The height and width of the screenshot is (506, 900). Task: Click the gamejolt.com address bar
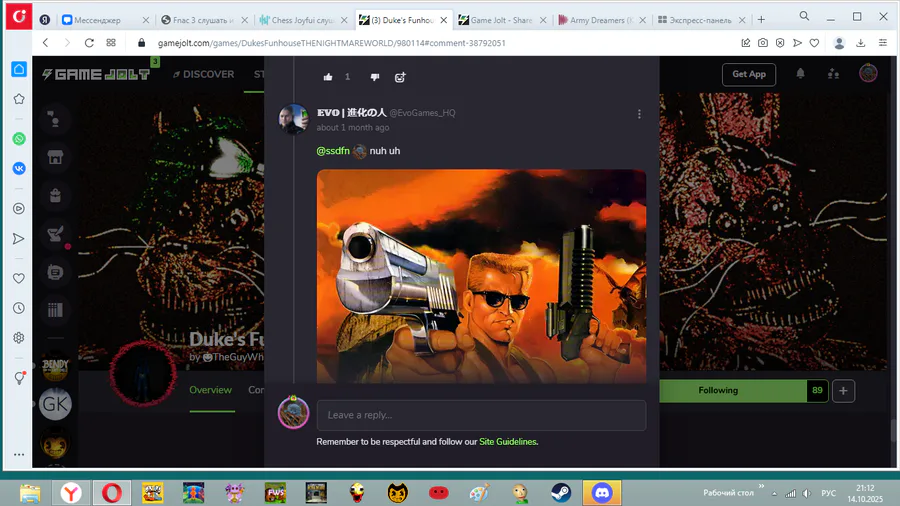(332, 43)
